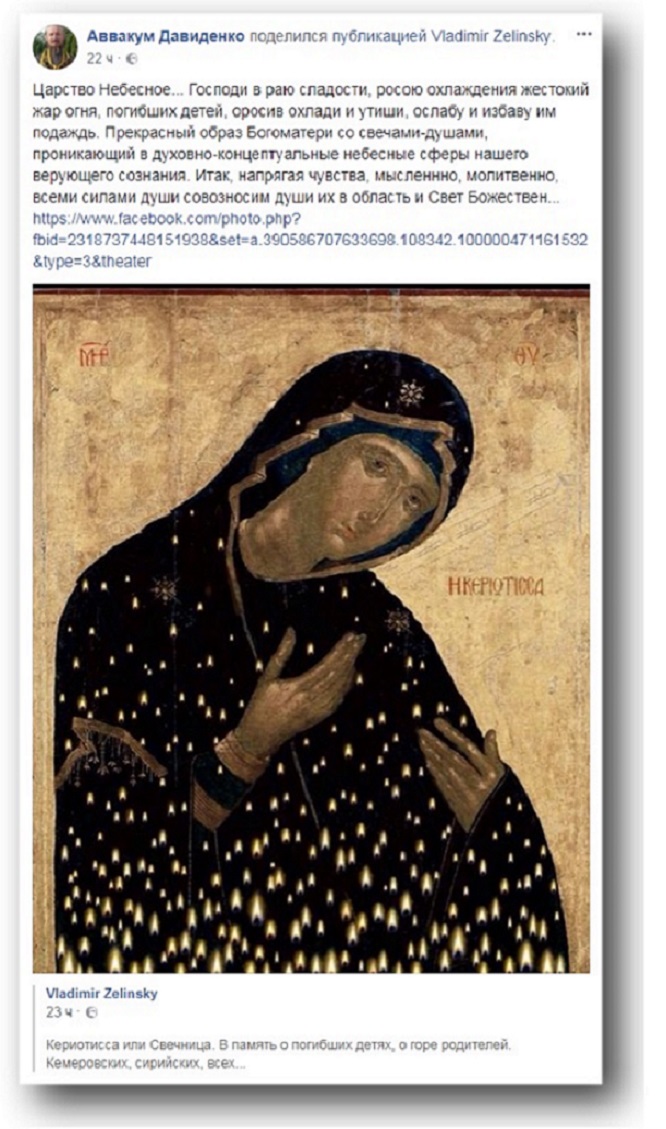Click the post text starting Царство Небесное
This screenshot has height=1129, width=666.
310,143
